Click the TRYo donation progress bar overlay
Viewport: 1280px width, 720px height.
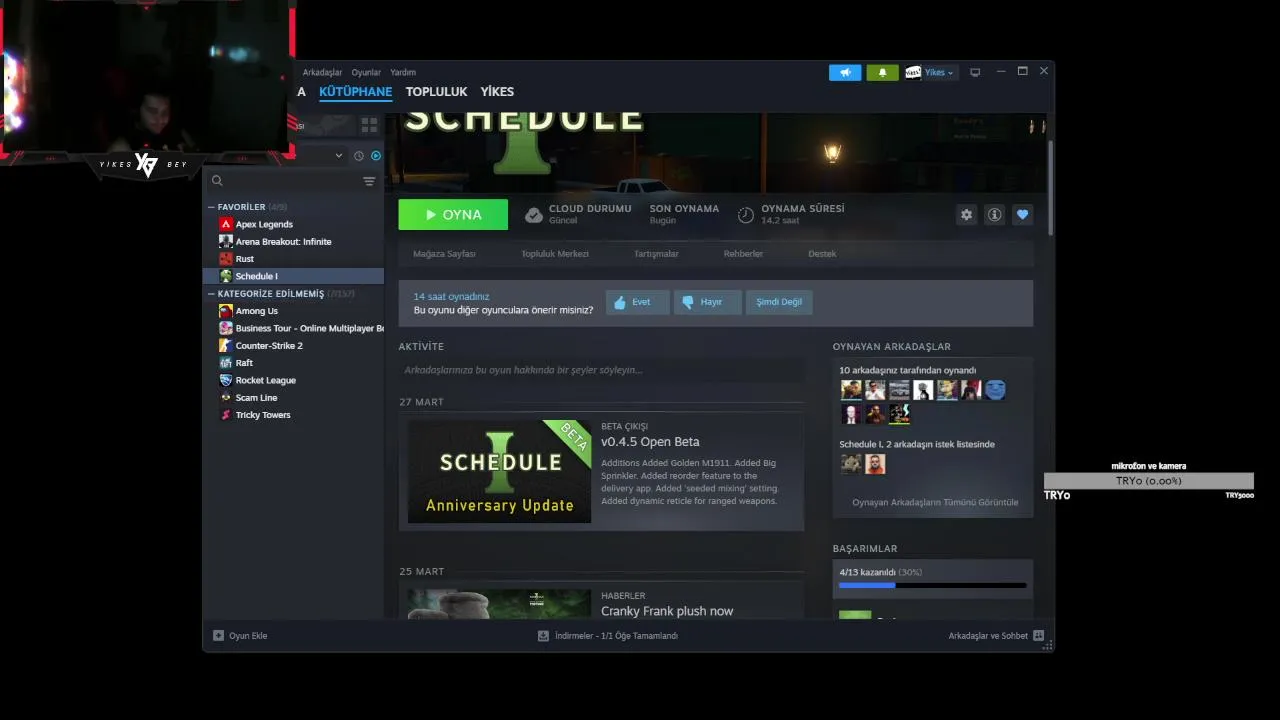[1148, 481]
